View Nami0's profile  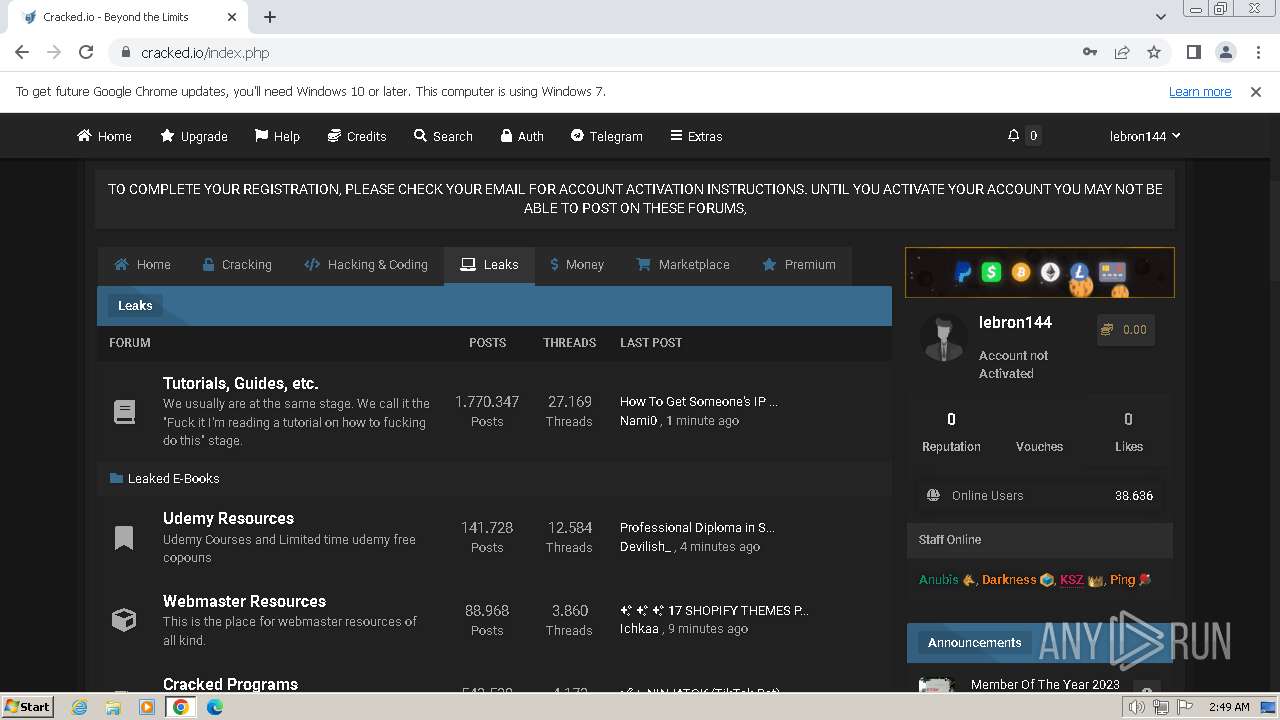coord(639,421)
